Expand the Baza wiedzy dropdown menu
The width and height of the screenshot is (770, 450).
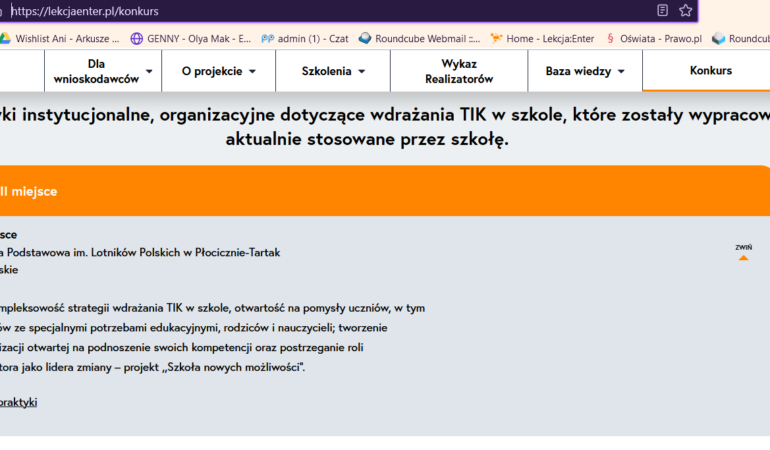(x=585, y=71)
